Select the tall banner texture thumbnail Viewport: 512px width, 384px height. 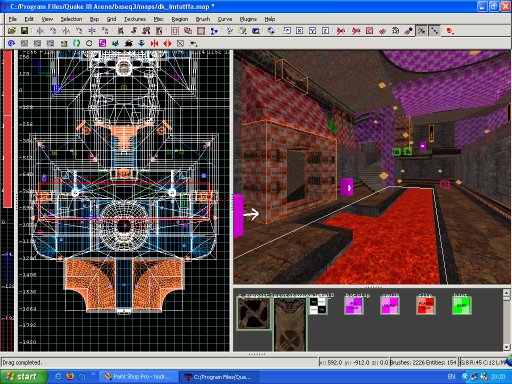pyautogui.click(x=290, y=324)
